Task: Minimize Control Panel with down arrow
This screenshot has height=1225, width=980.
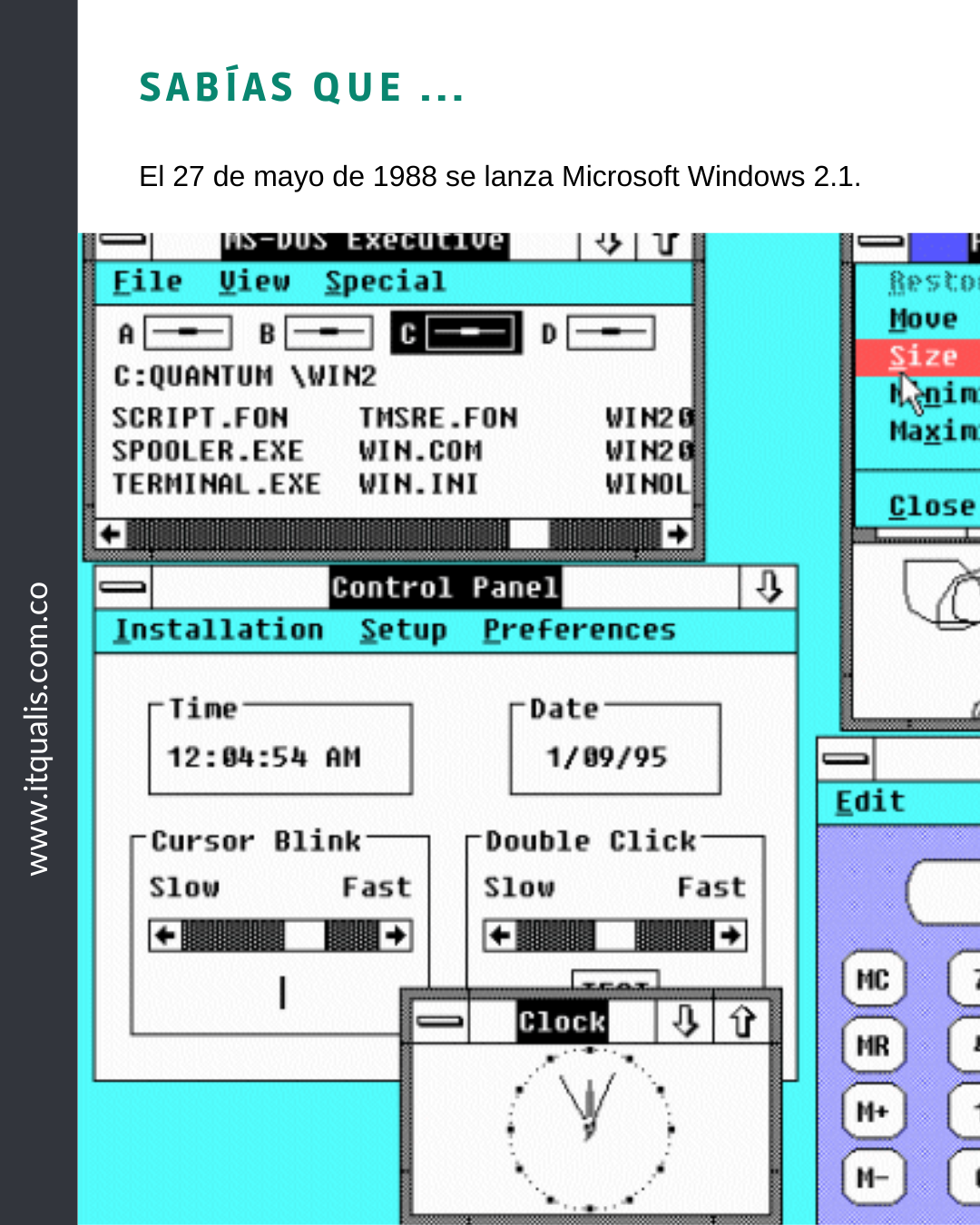Action: 768,587
